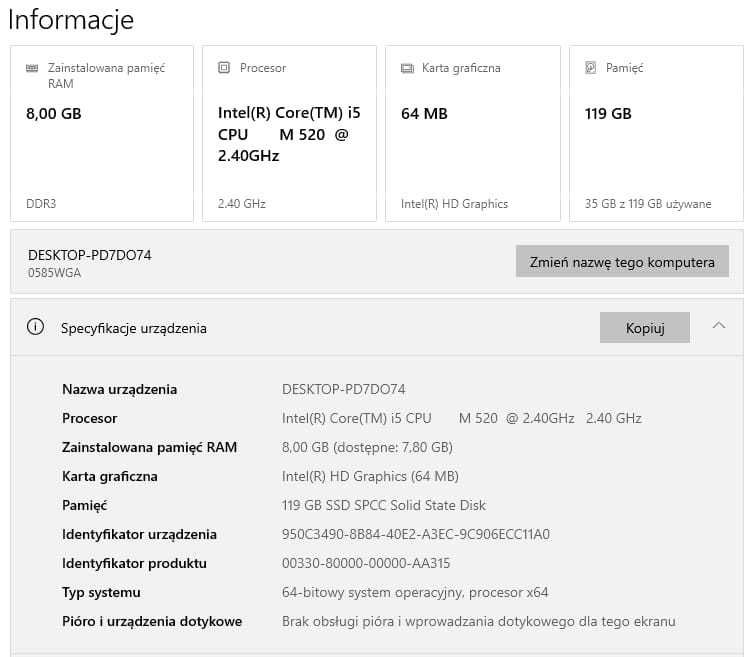Select the 0585WGA model text
749x657 pixels.
[x=54, y=273]
